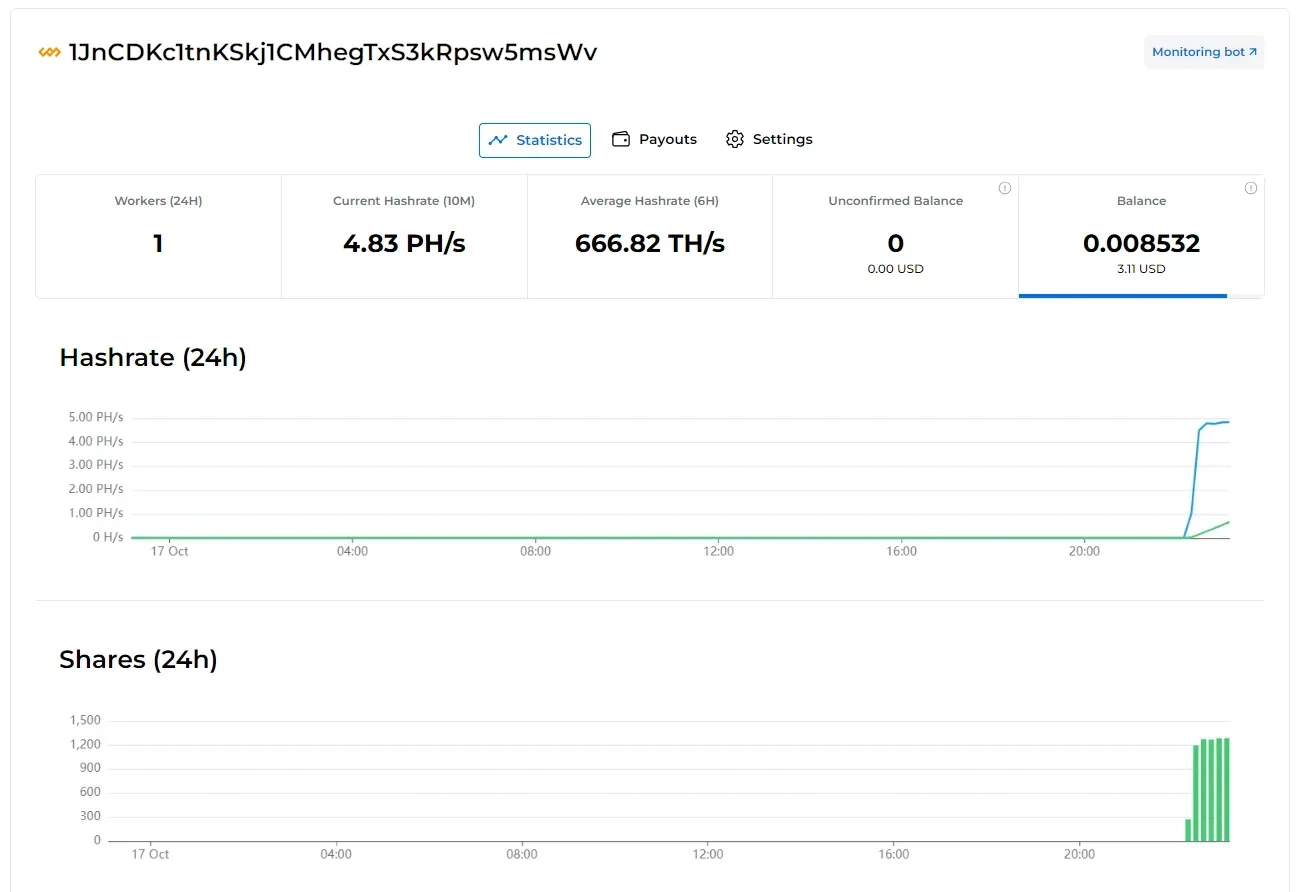Select the Current Hashrate (10M) card
This screenshot has height=892, width=1297.
pos(404,236)
